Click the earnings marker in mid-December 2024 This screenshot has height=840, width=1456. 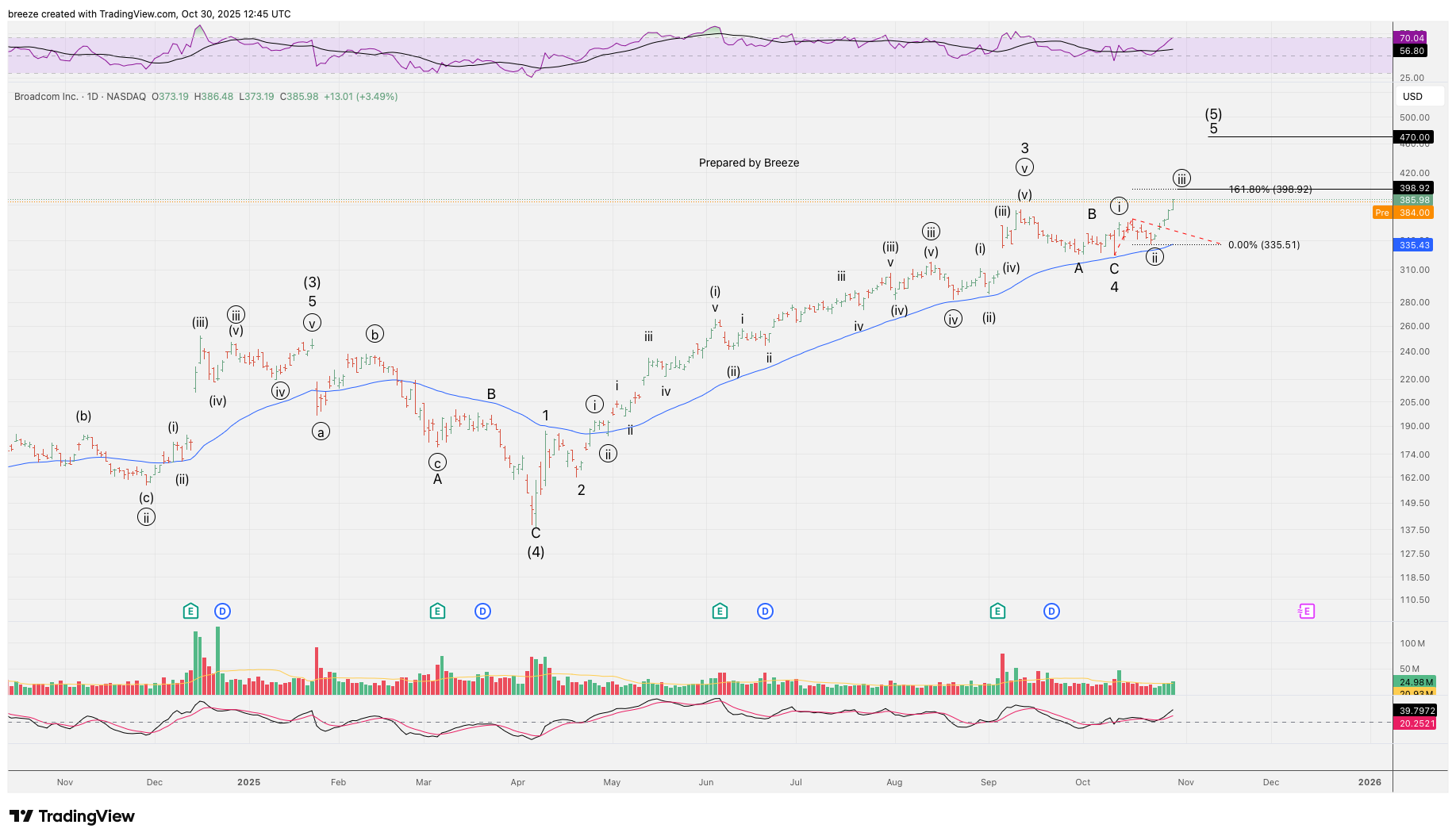tap(190, 611)
